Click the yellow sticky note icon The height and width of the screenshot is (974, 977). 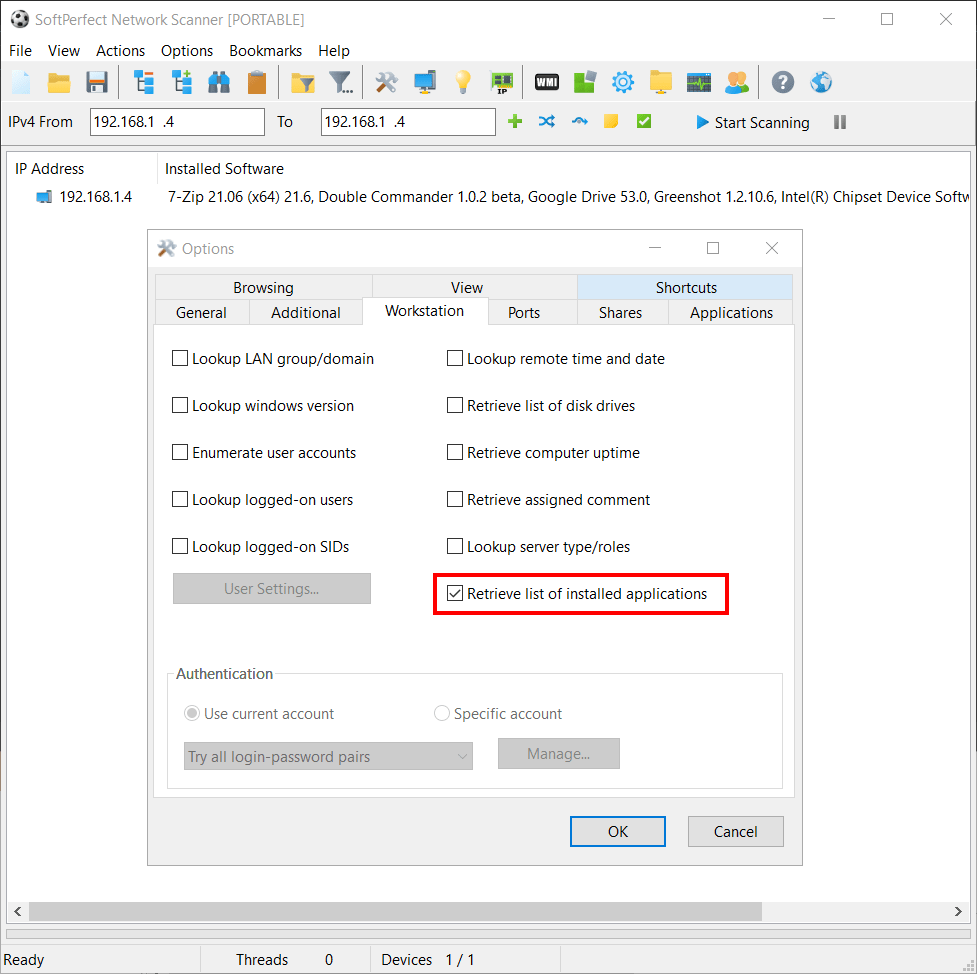click(x=611, y=122)
